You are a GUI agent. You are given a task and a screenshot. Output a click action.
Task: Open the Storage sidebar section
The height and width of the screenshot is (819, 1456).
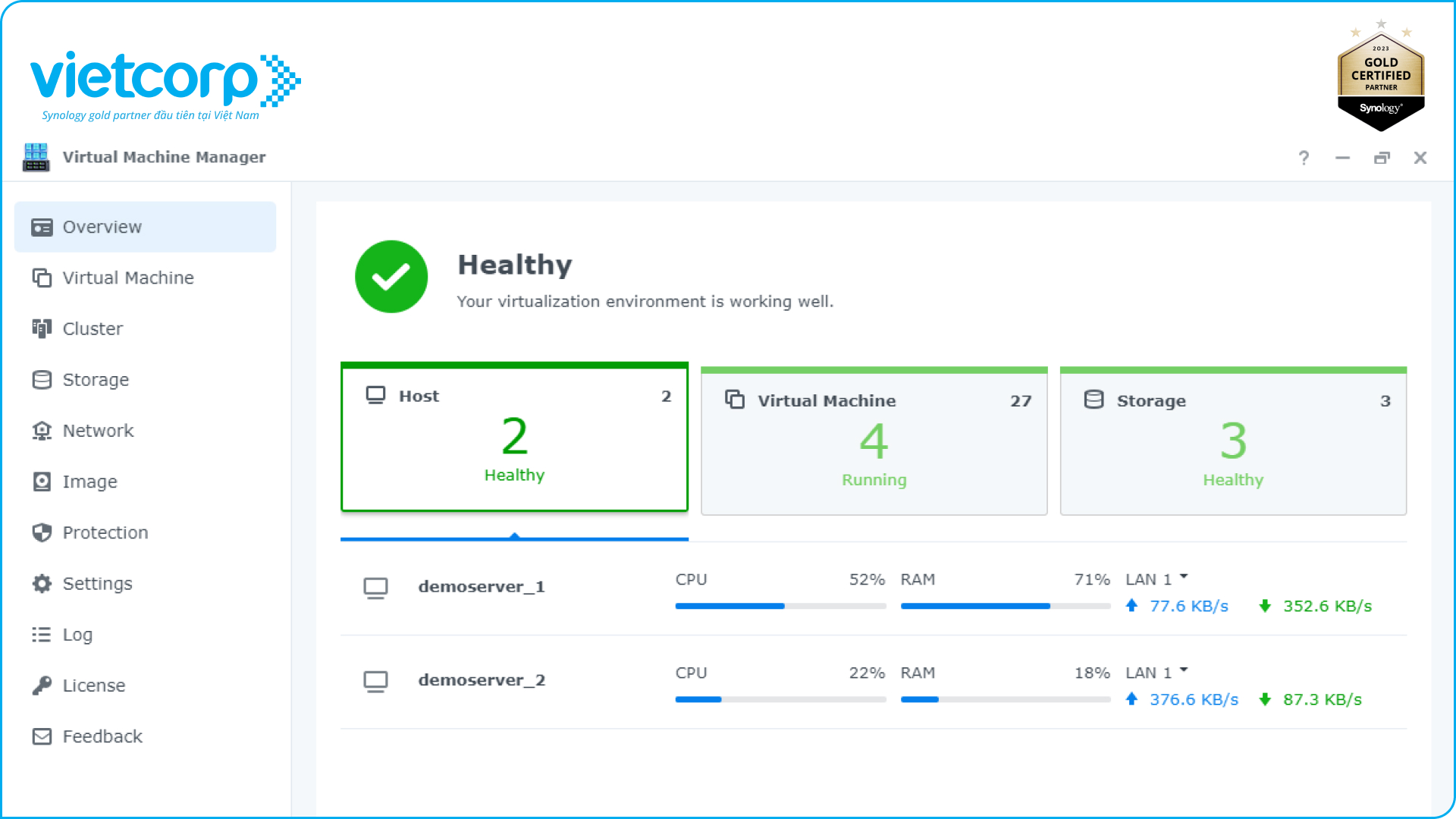coord(95,379)
